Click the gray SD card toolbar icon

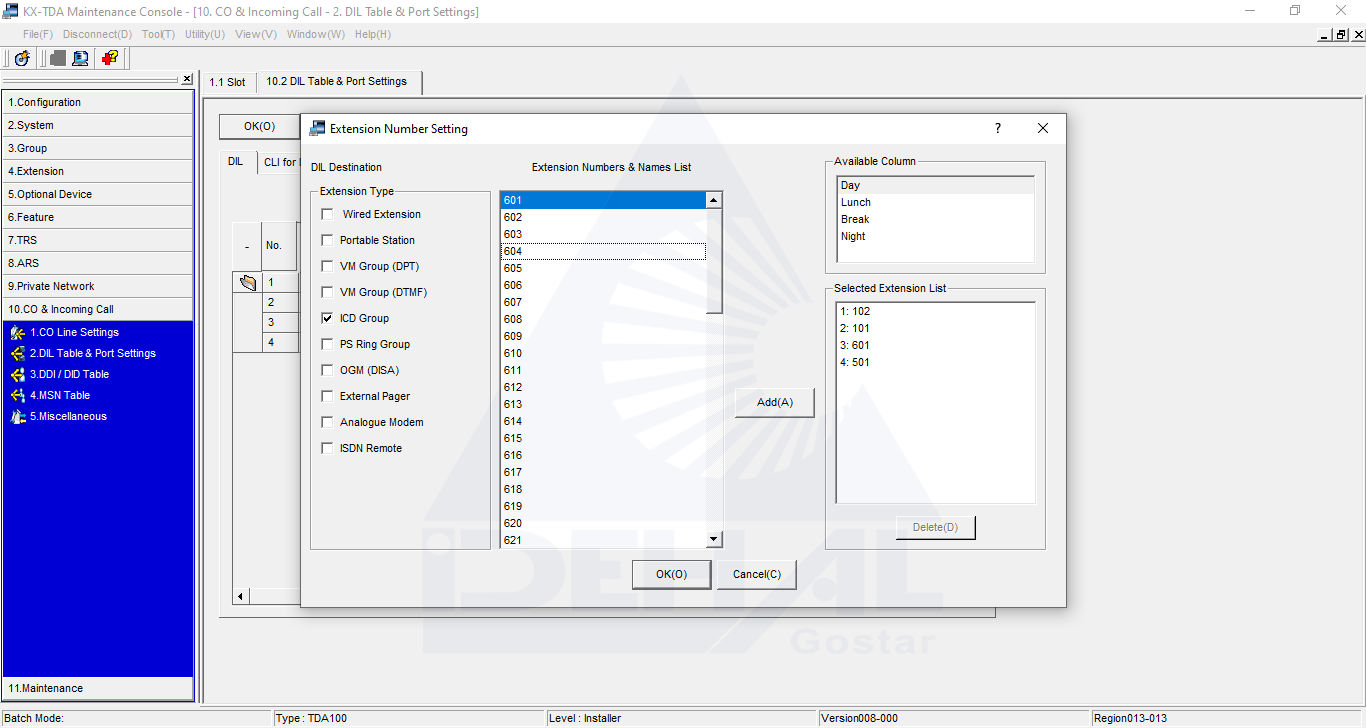[x=58, y=58]
